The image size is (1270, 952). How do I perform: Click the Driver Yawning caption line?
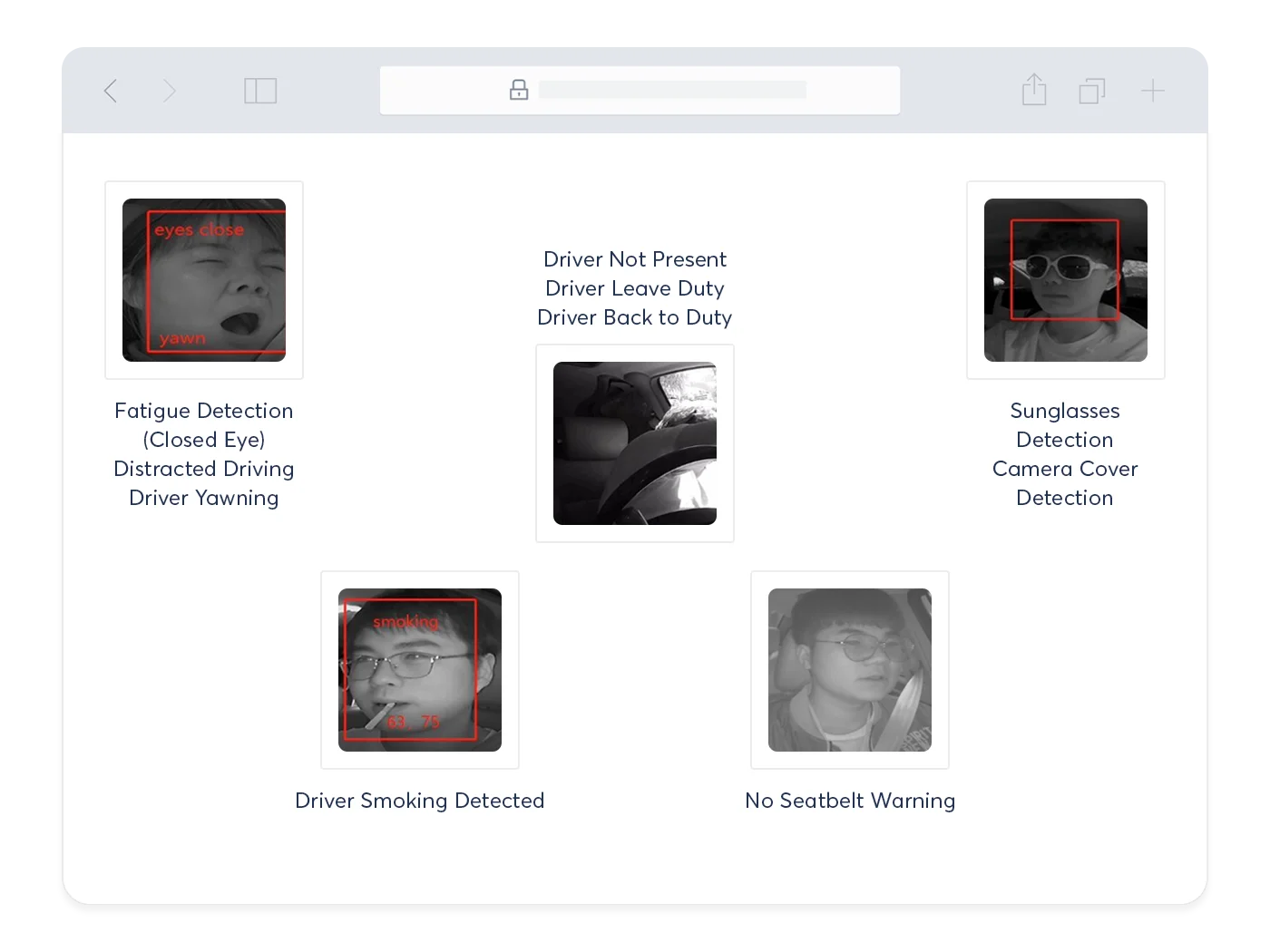coord(204,498)
